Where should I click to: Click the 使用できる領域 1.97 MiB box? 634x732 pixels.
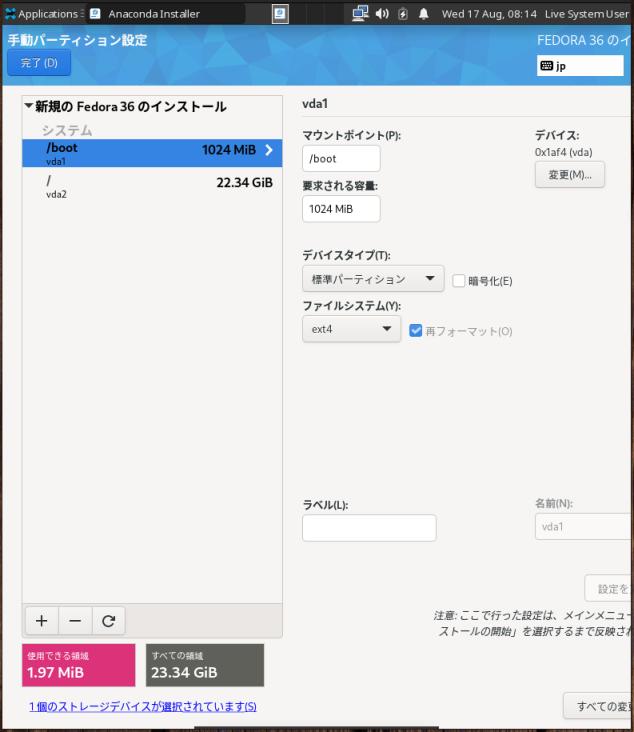pyautogui.click(x=78, y=665)
